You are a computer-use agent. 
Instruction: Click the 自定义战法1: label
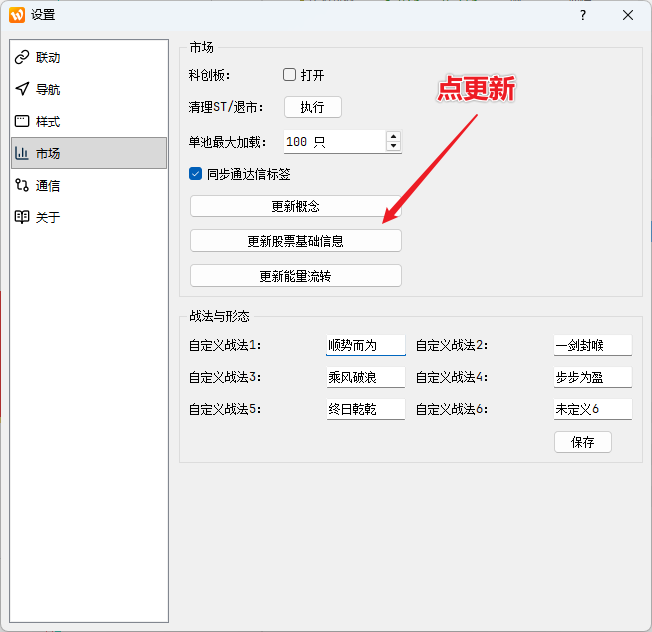225,346
